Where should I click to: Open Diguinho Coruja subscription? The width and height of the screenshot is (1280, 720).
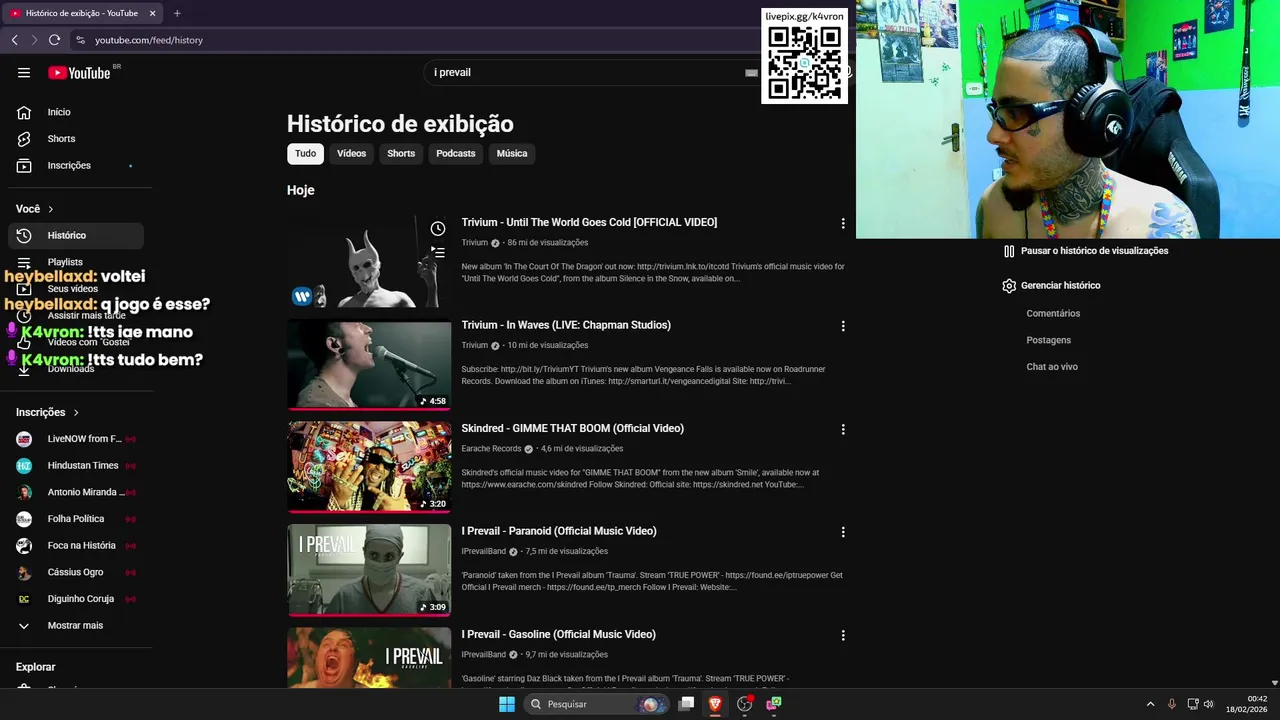pos(76,599)
